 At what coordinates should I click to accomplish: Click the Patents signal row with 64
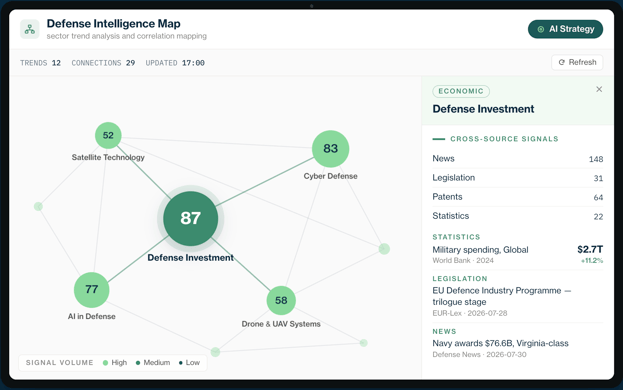[518, 197]
